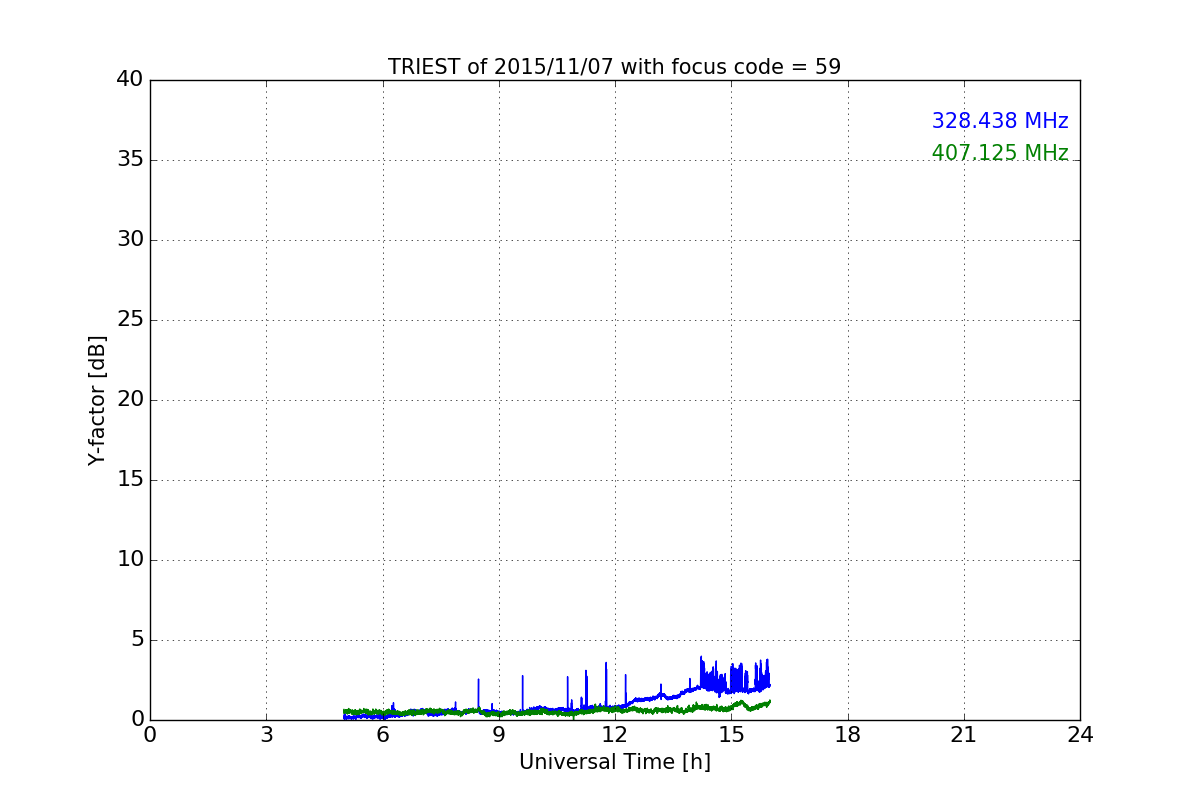
Task: Click the y-axis tick label '25'
Action: [130, 320]
